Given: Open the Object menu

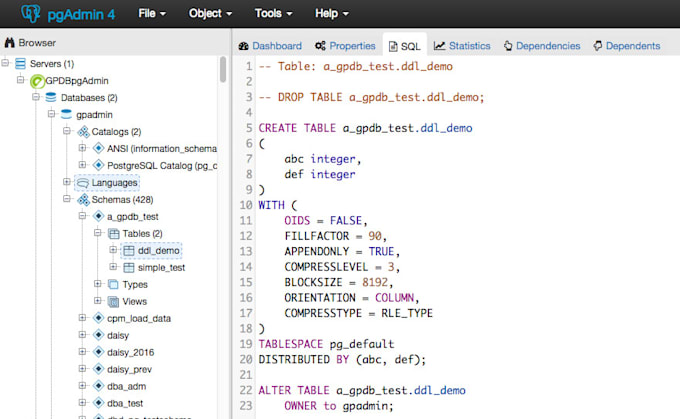Looking at the screenshot, I should pos(209,14).
